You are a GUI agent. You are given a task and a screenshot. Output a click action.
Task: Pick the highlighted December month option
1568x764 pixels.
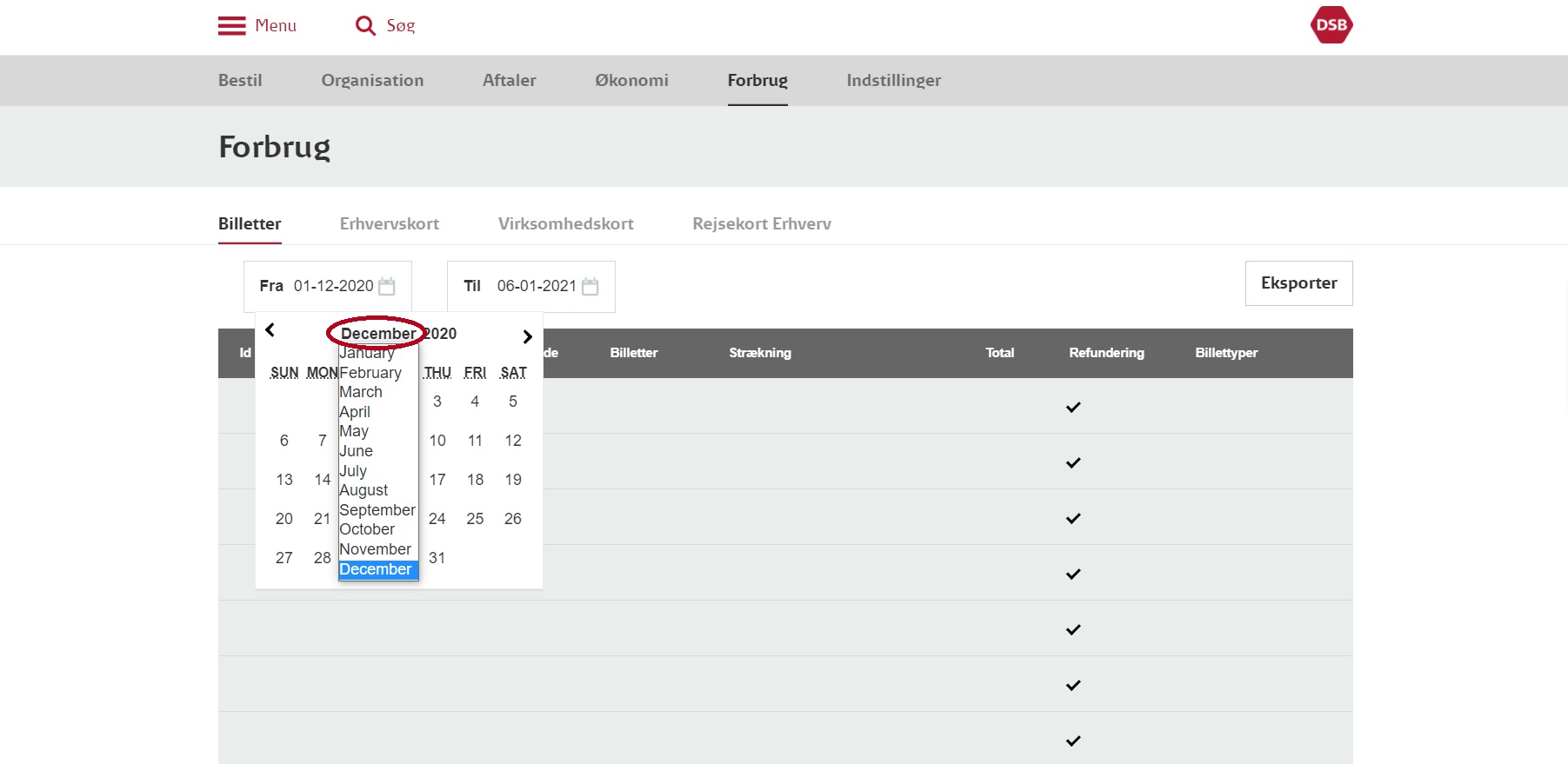(x=376, y=569)
